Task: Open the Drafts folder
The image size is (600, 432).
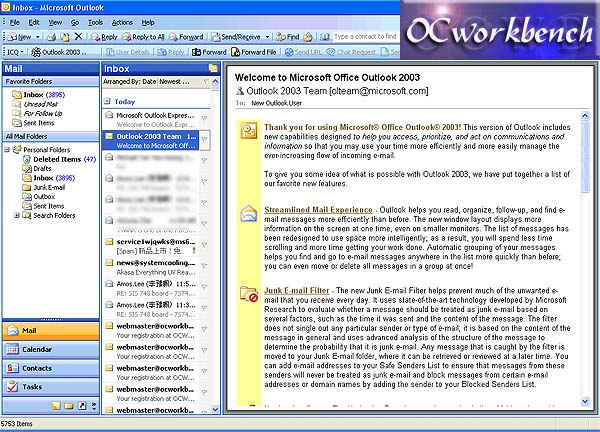Action: 37,168
